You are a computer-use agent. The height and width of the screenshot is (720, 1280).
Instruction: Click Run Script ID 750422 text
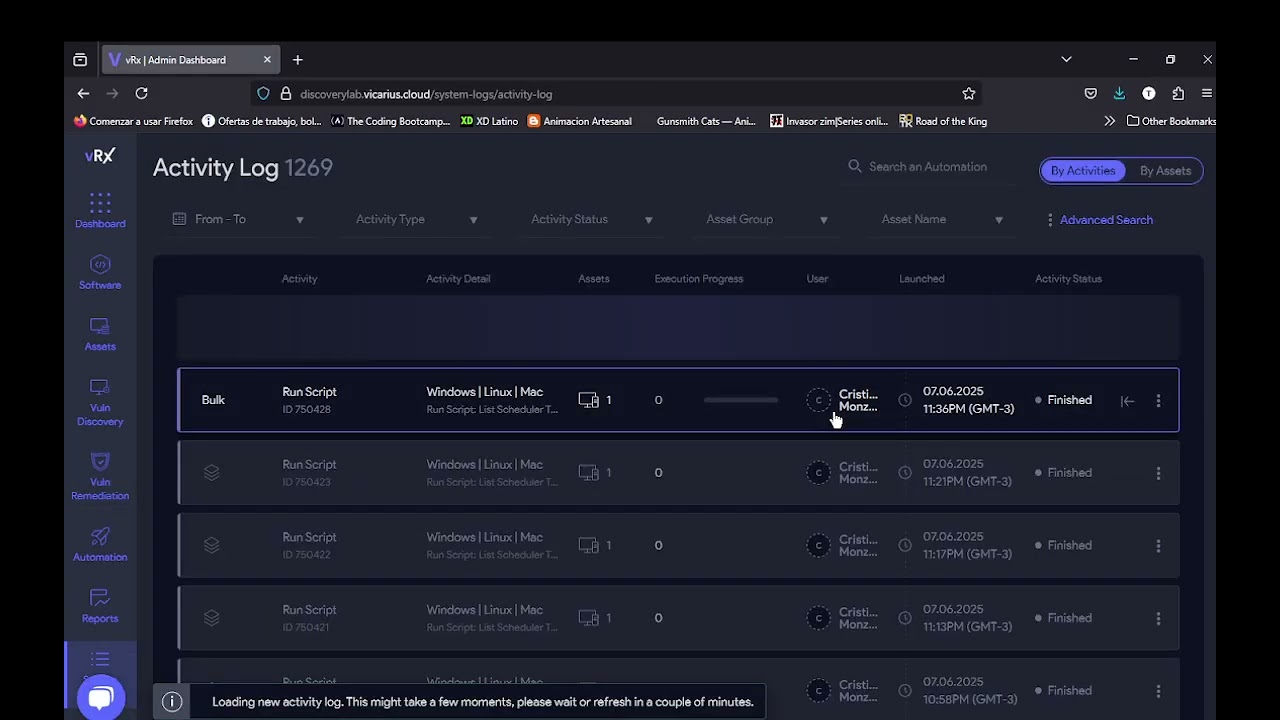(309, 546)
